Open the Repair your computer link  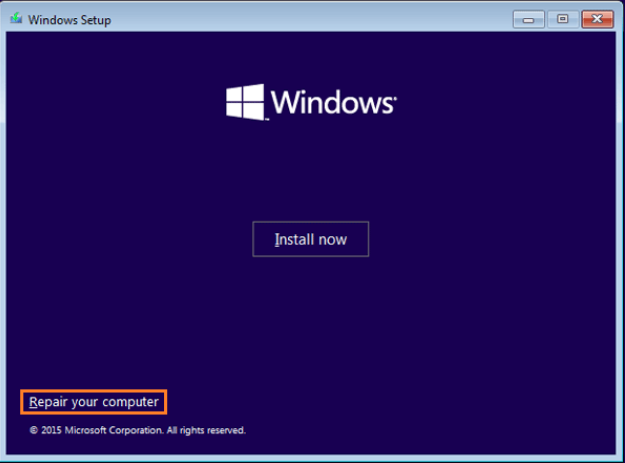click(94, 402)
